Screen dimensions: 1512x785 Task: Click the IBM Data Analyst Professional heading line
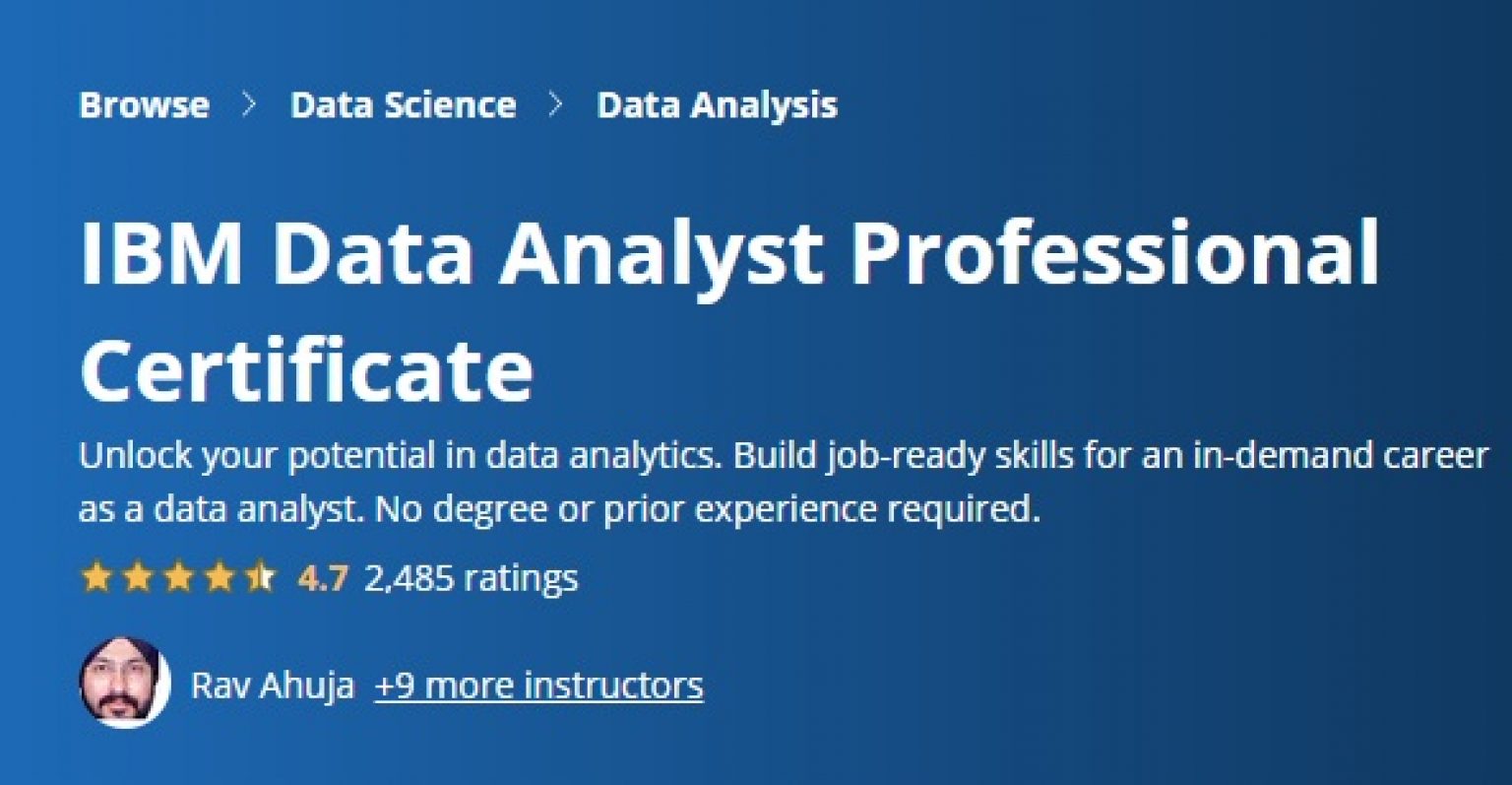[x=728, y=253]
